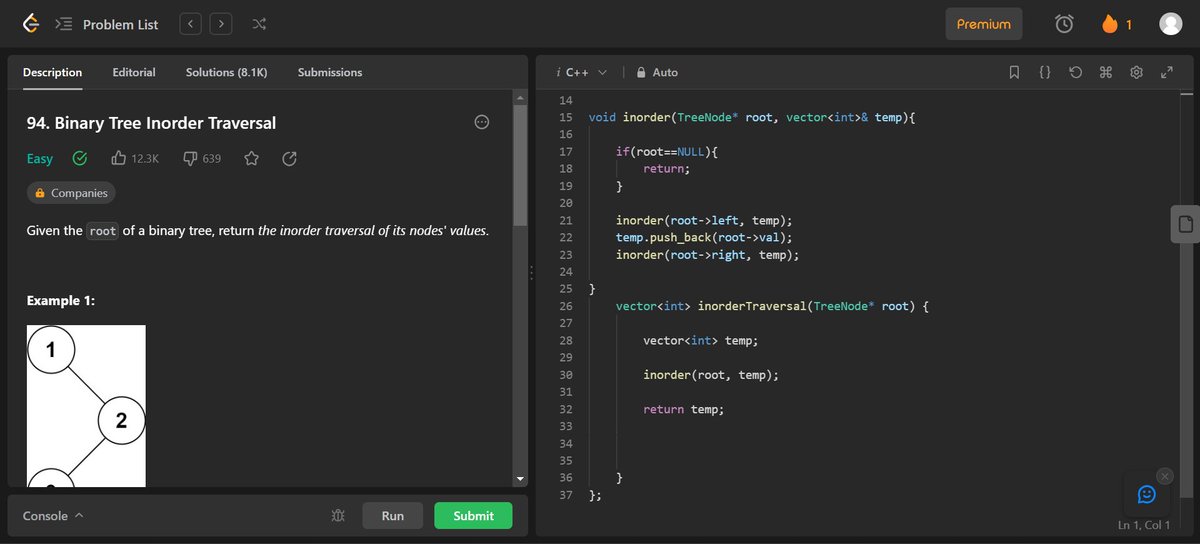The width and height of the screenshot is (1200, 544).
Task: Toggle the Auto lock setting
Action: point(657,72)
